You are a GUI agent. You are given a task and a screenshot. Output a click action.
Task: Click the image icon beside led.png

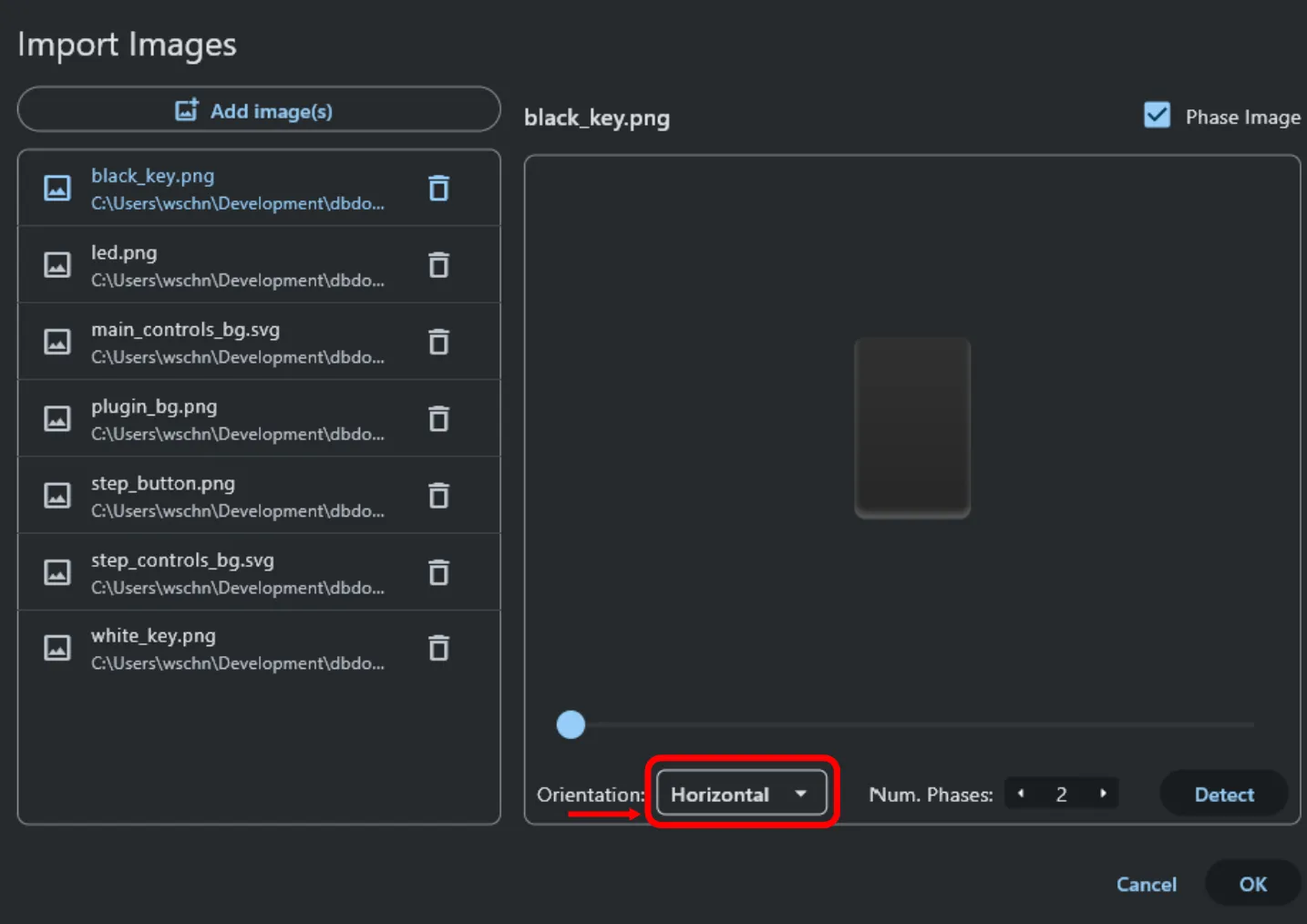57,264
